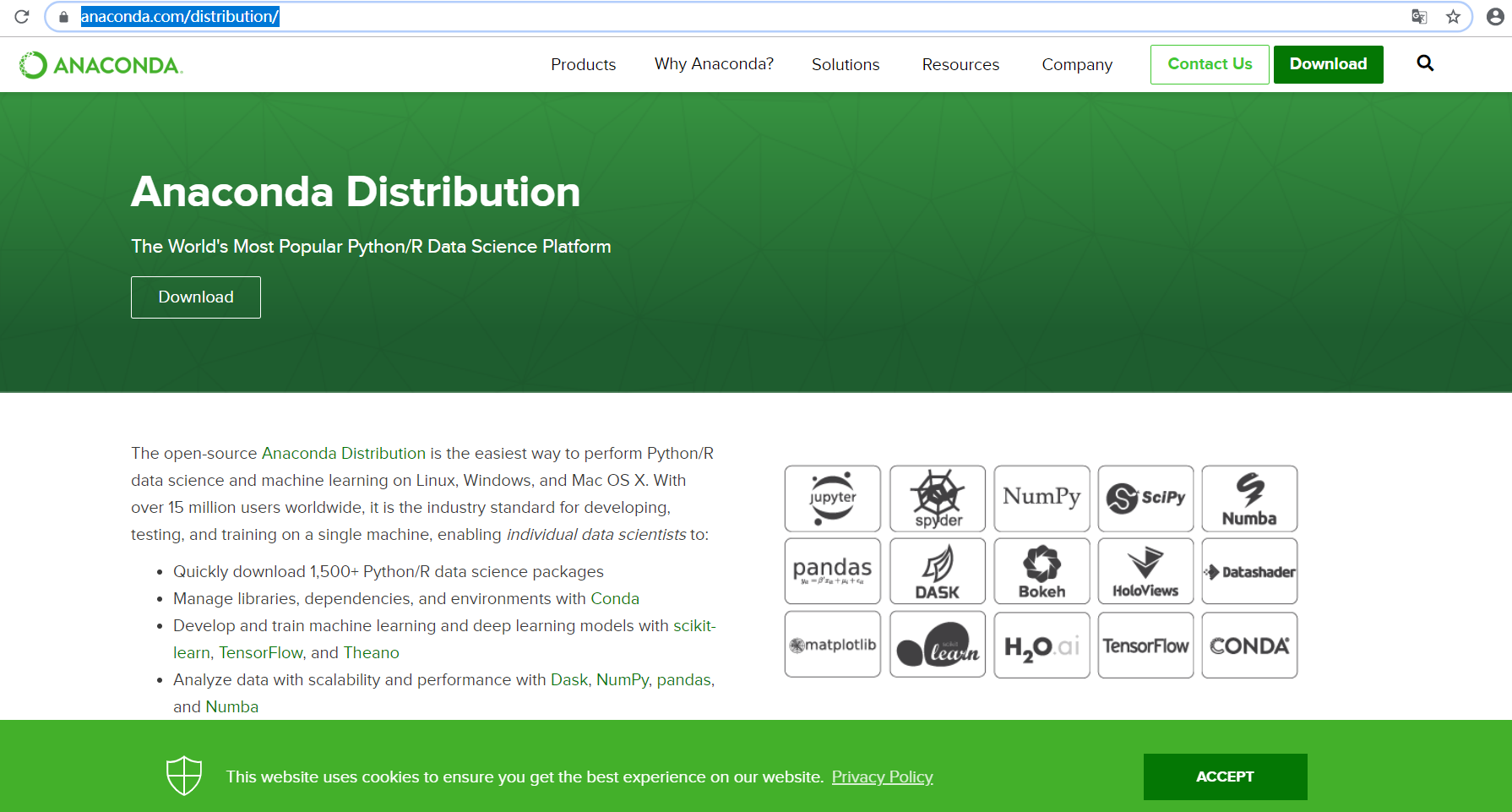Click the TensorFlow logo tile

1145,645
